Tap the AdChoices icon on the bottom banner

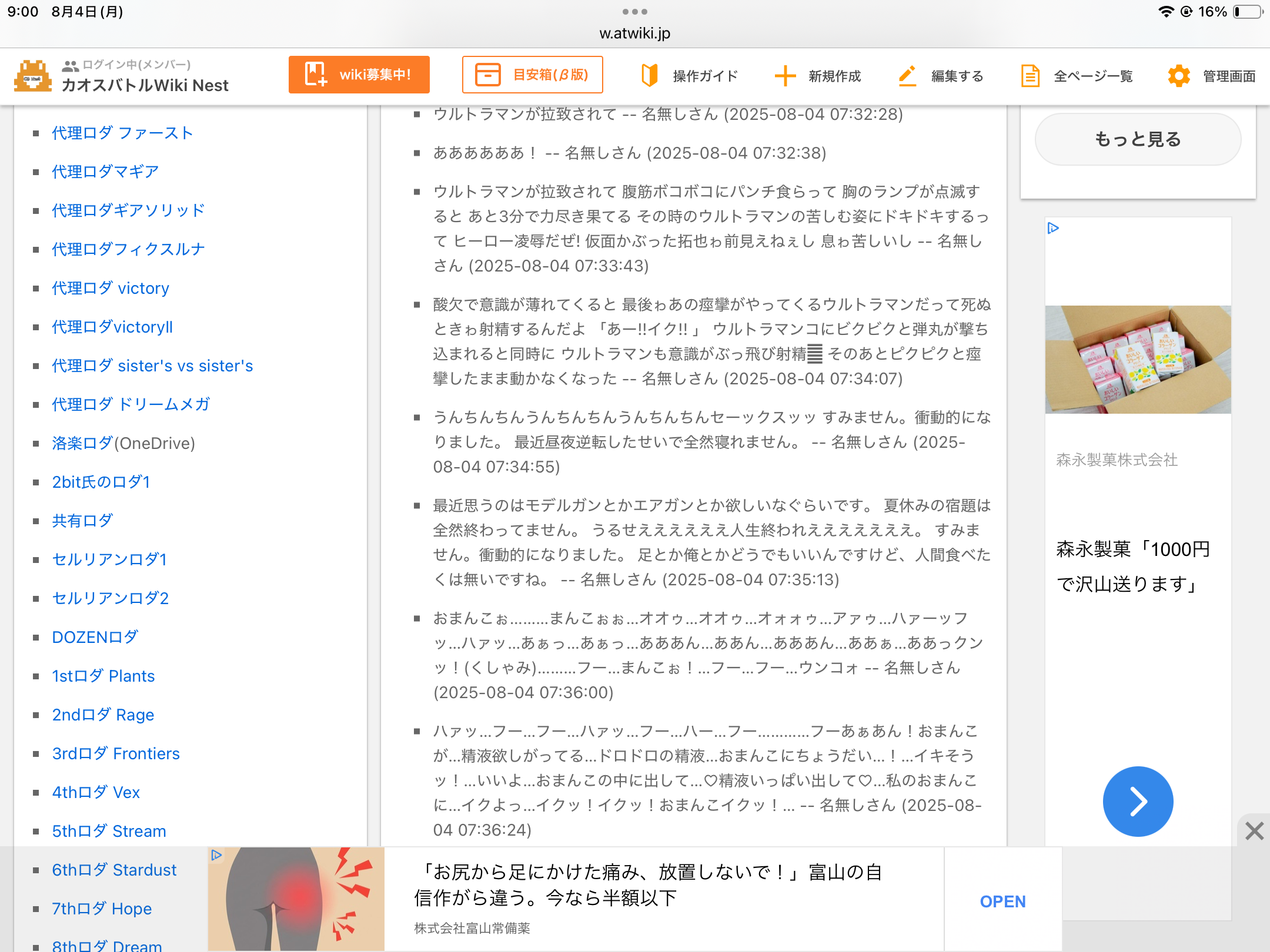click(x=216, y=855)
